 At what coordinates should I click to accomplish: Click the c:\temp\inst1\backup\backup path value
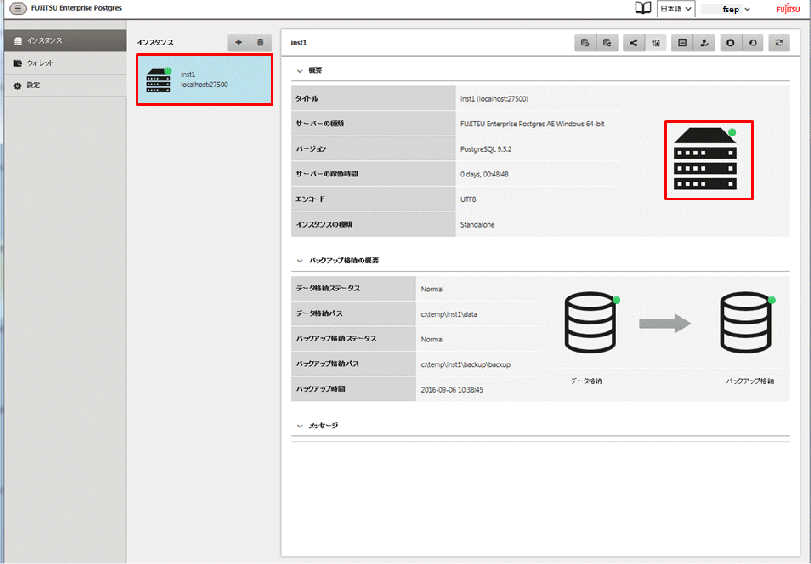(x=465, y=365)
